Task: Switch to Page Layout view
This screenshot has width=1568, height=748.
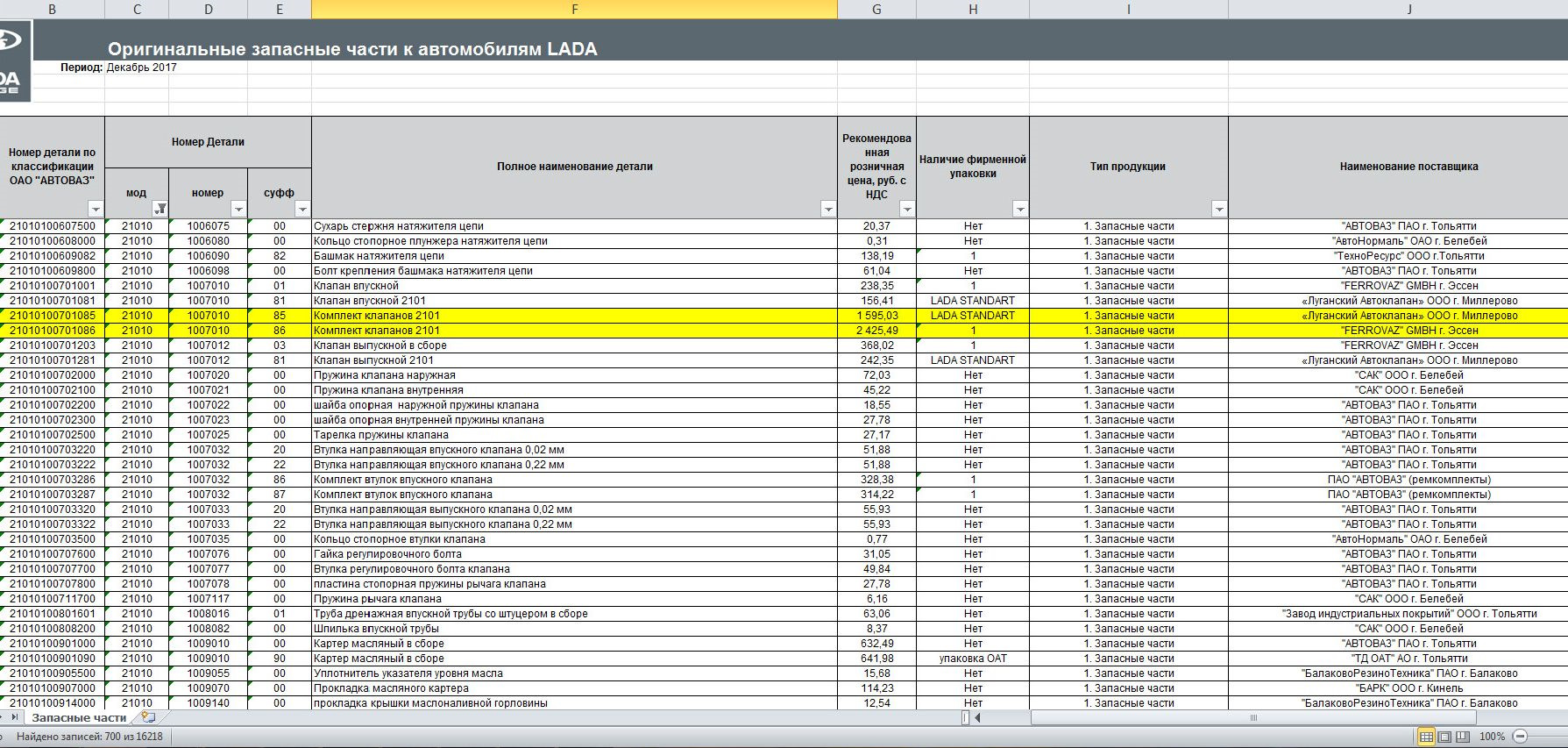Action: (1444, 737)
